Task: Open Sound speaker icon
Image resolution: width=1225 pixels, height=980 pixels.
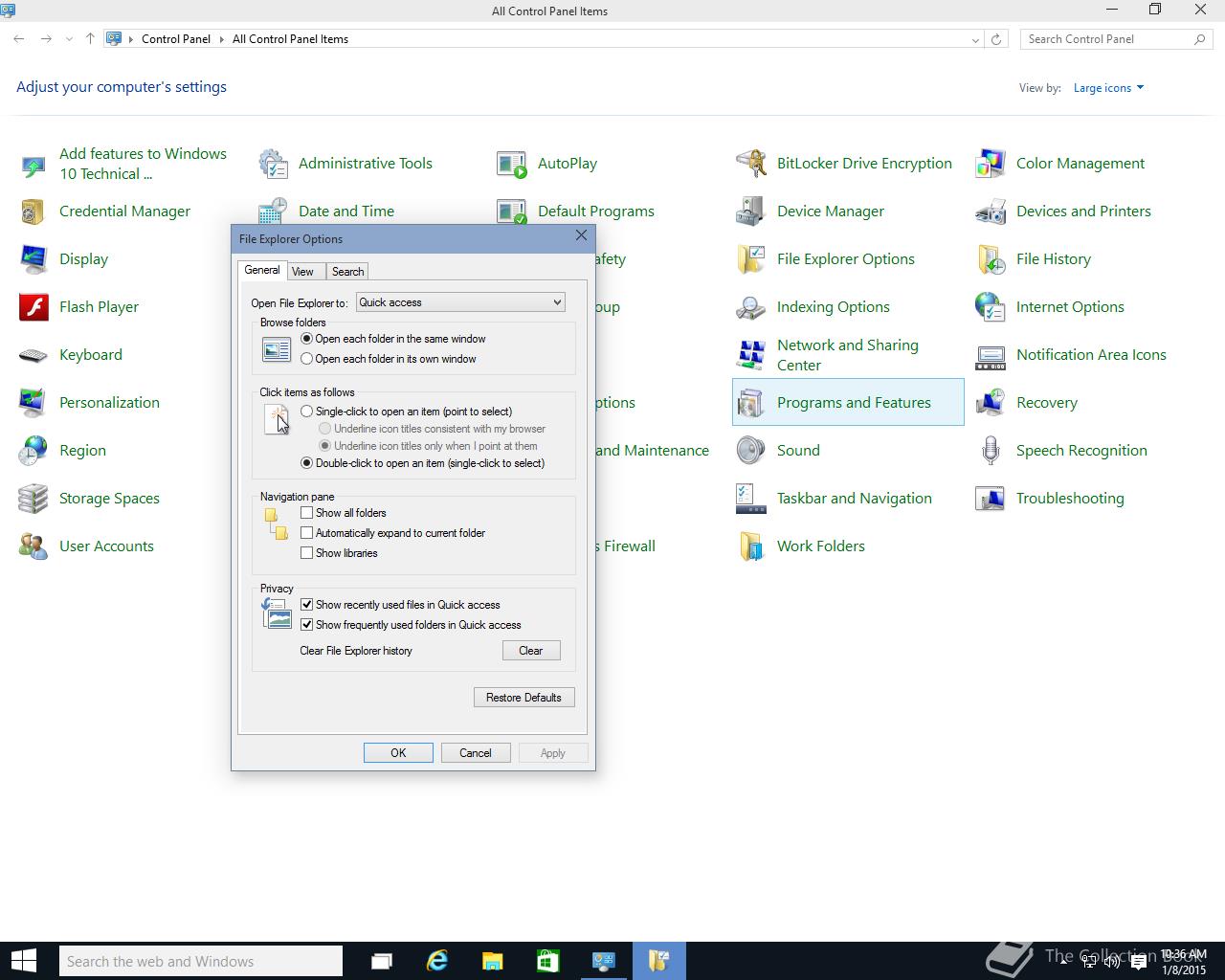Action: (751, 451)
